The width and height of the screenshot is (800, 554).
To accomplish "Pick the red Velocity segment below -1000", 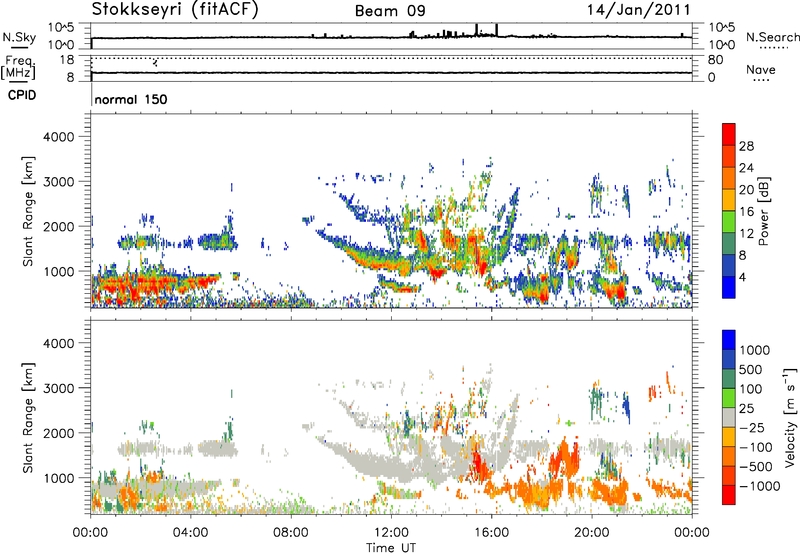I will (729, 495).
